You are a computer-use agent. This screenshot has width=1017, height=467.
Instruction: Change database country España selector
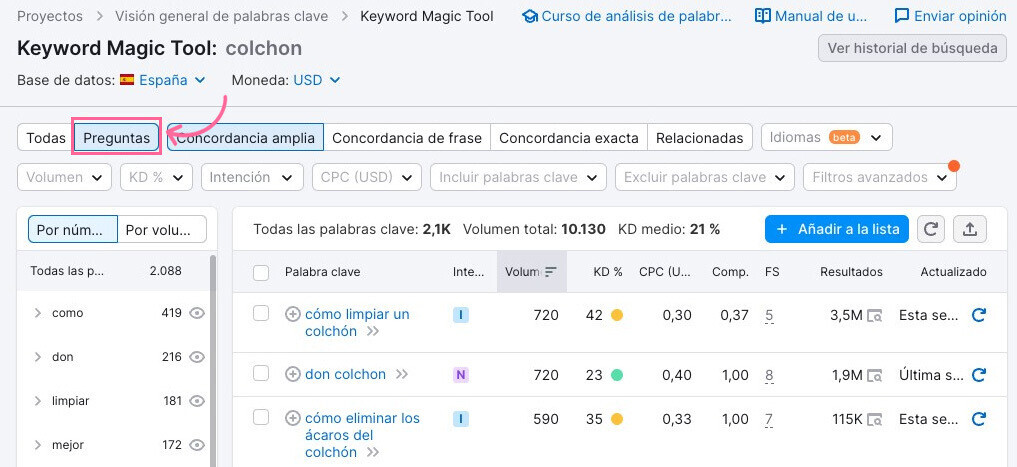point(173,80)
